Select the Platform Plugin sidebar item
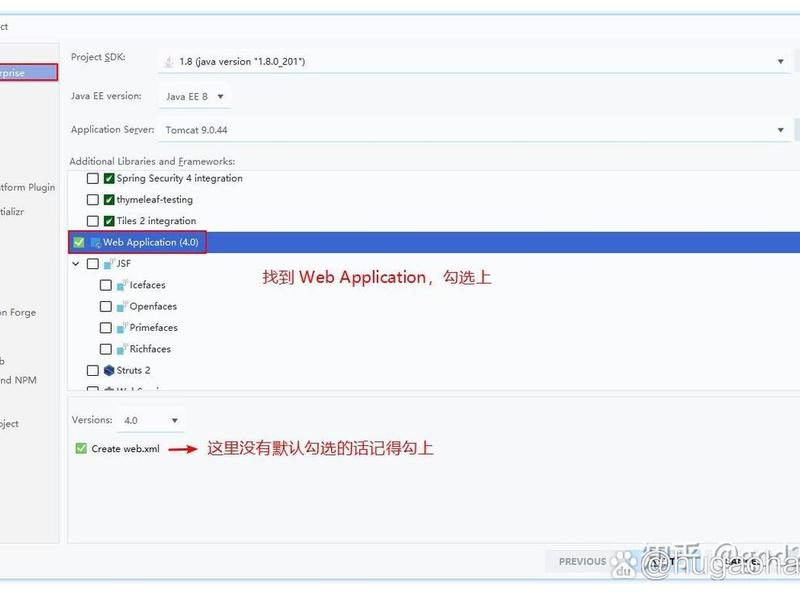This screenshot has width=800, height=600. (x=28, y=187)
